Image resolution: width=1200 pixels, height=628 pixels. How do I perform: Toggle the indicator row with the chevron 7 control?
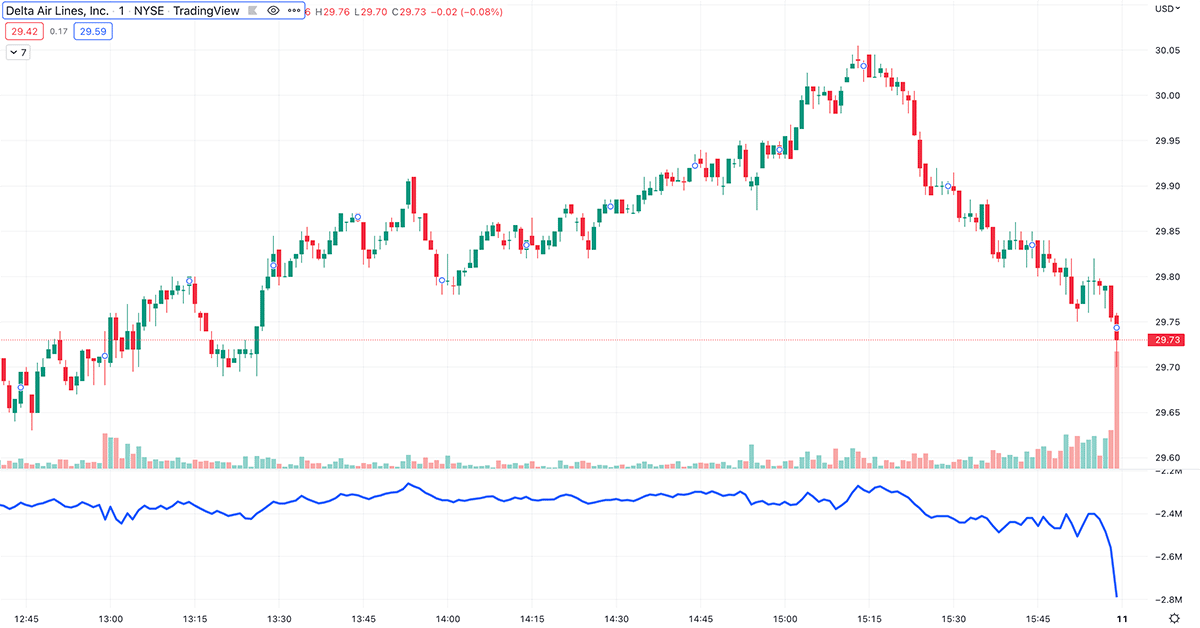point(18,51)
